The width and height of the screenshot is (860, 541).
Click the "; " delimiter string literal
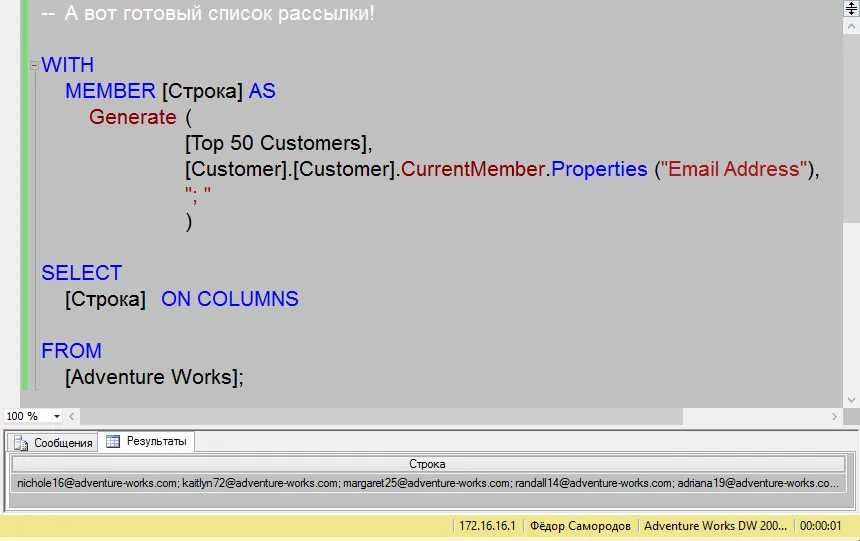(198, 194)
